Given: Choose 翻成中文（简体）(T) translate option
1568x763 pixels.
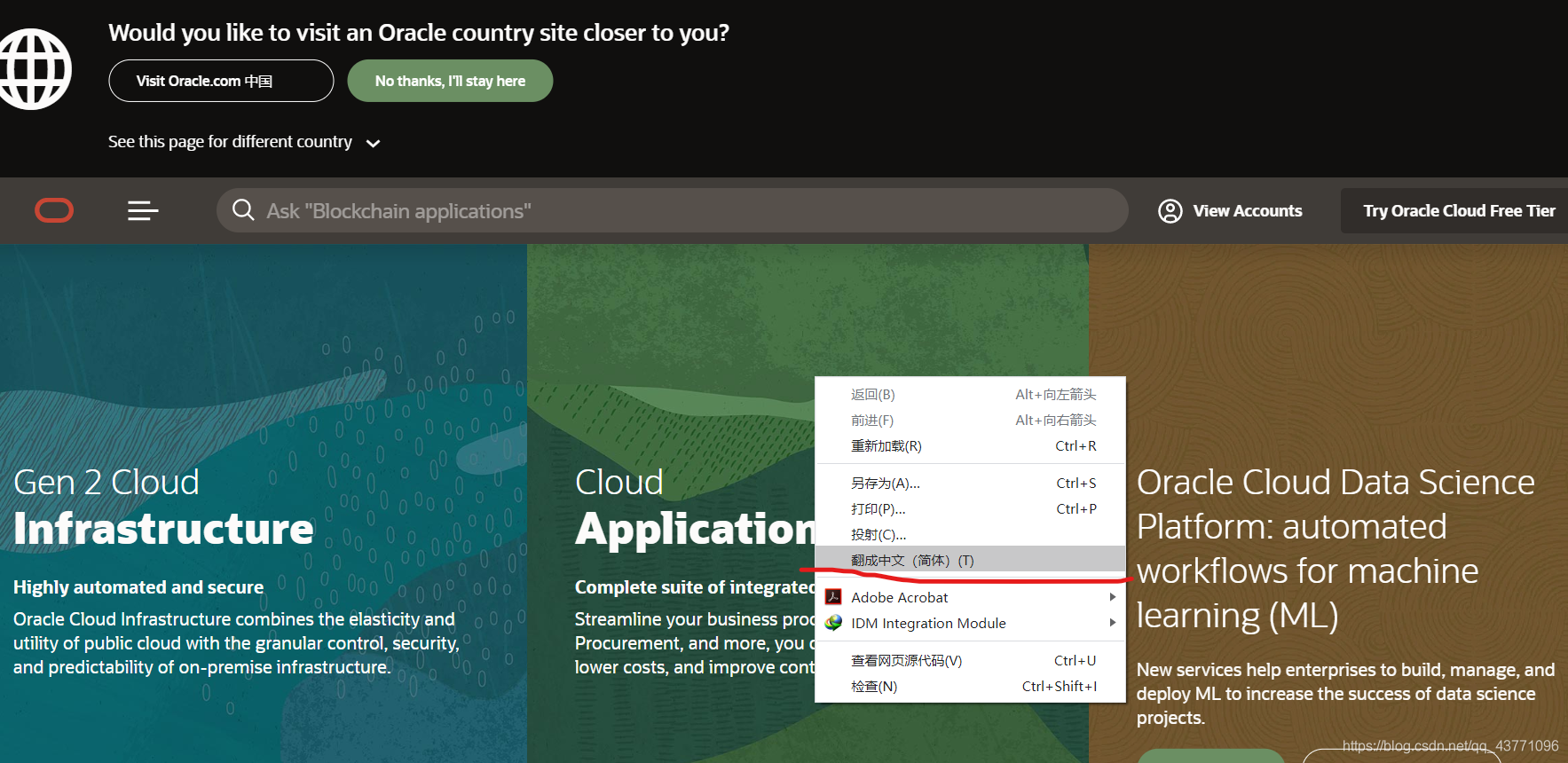Looking at the screenshot, I should point(970,560).
